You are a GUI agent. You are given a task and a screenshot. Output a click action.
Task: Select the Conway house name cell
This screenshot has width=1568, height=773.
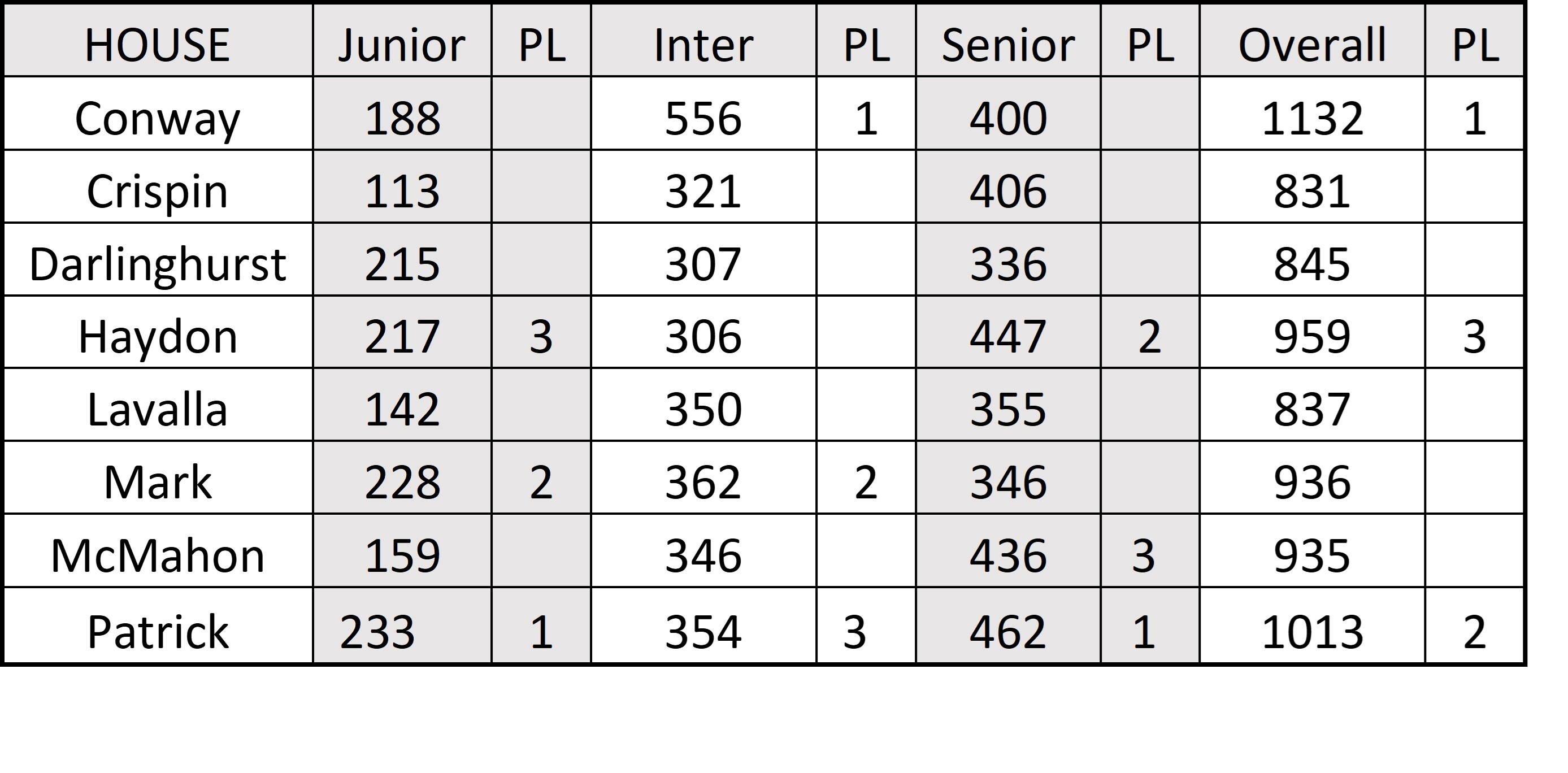click(x=157, y=118)
